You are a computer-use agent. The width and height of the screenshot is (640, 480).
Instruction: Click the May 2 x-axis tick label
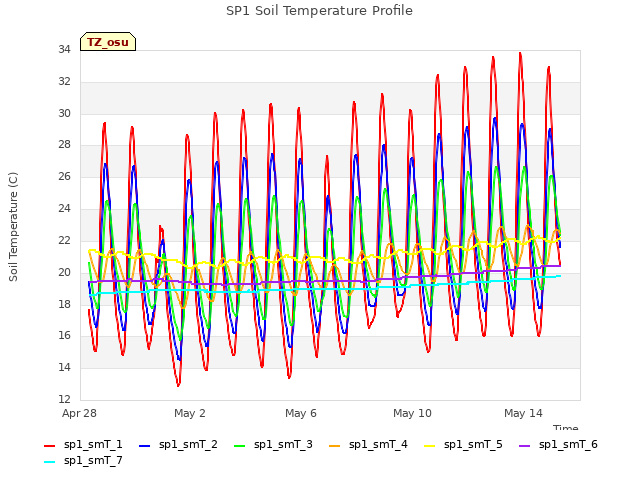click(190, 413)
